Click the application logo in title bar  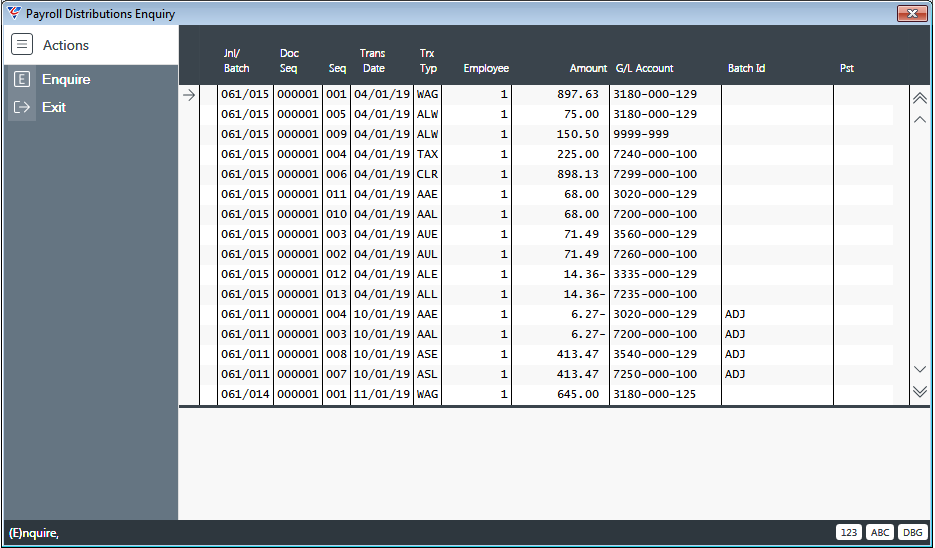point(14,13)
